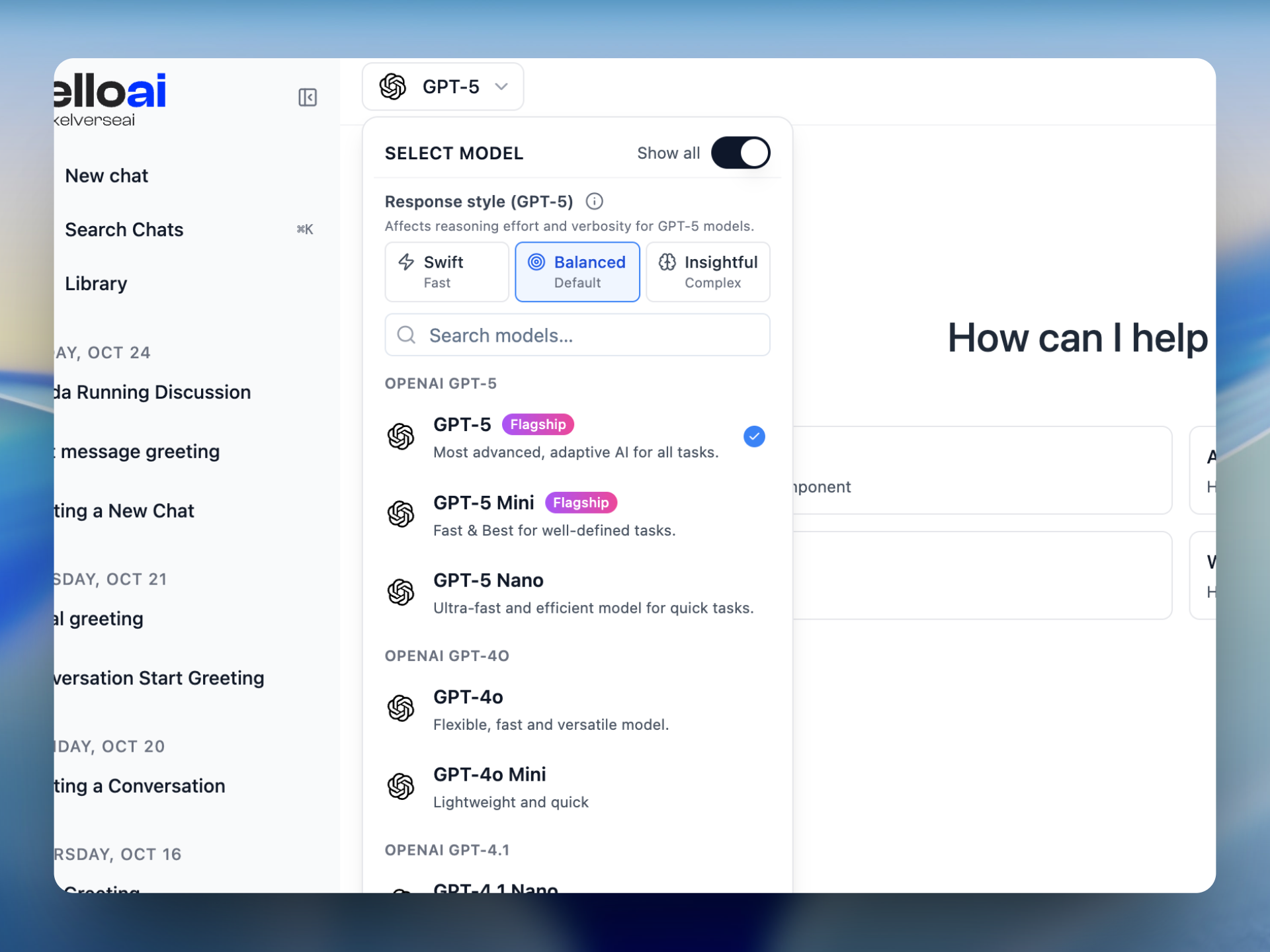Open Search Chats in the sidebar

click(124, 229)
